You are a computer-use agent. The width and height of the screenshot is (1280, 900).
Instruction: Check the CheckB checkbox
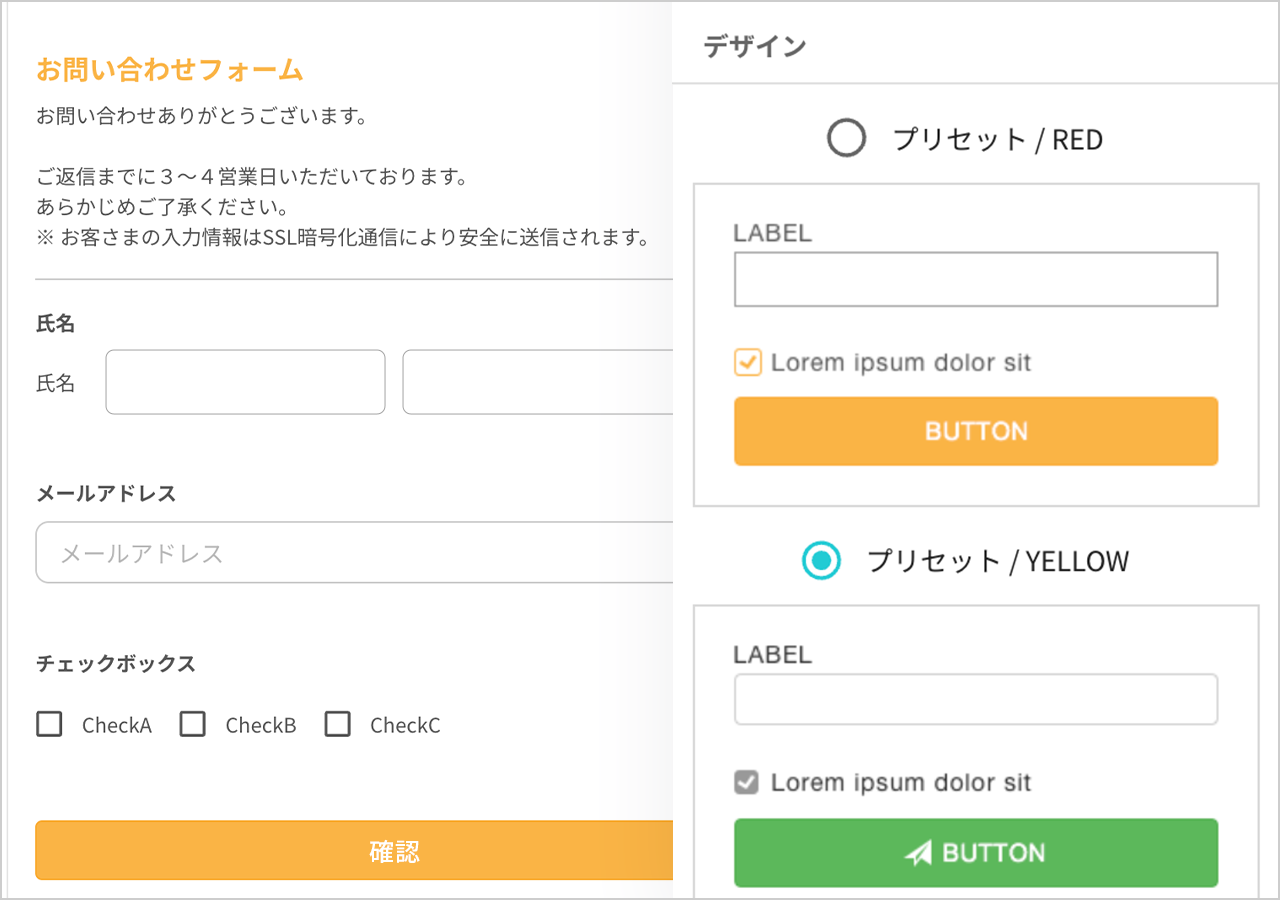tap(192, 724)
